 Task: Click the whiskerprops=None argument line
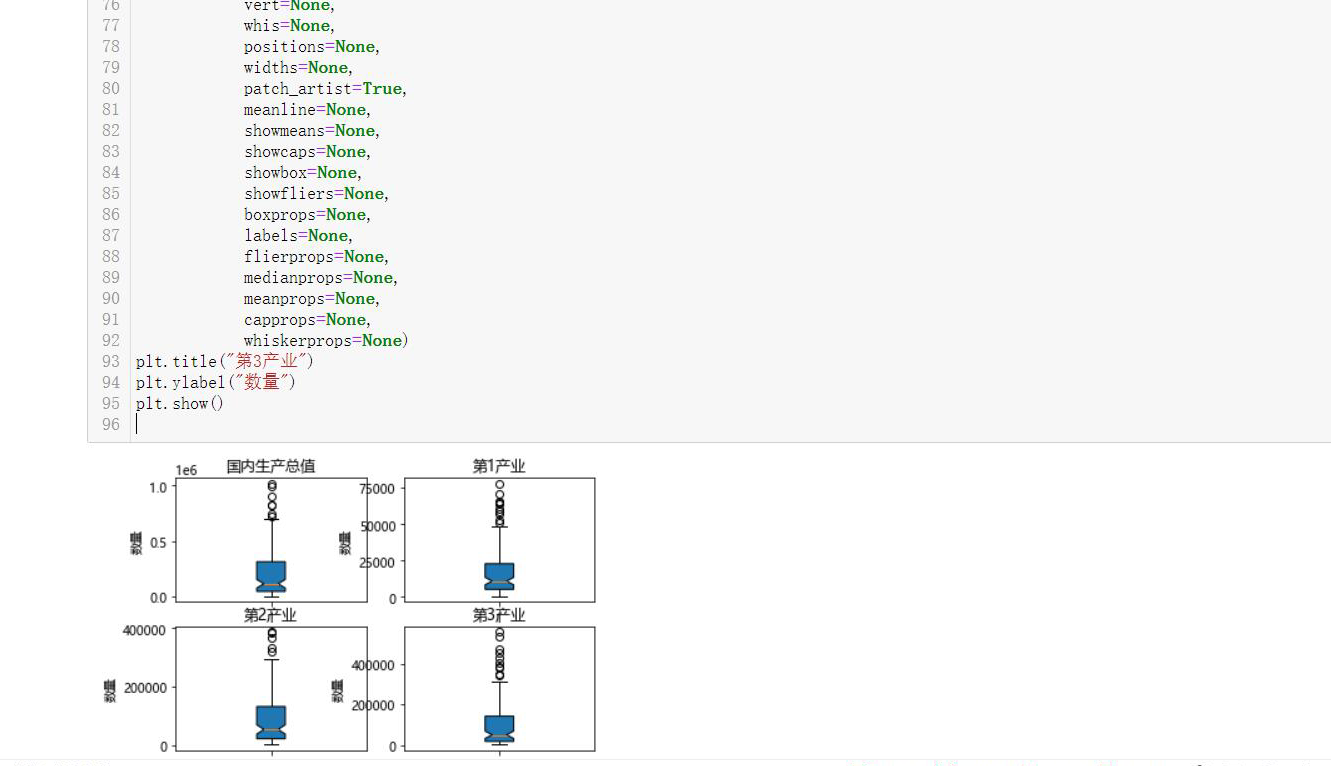coord(326,341)
